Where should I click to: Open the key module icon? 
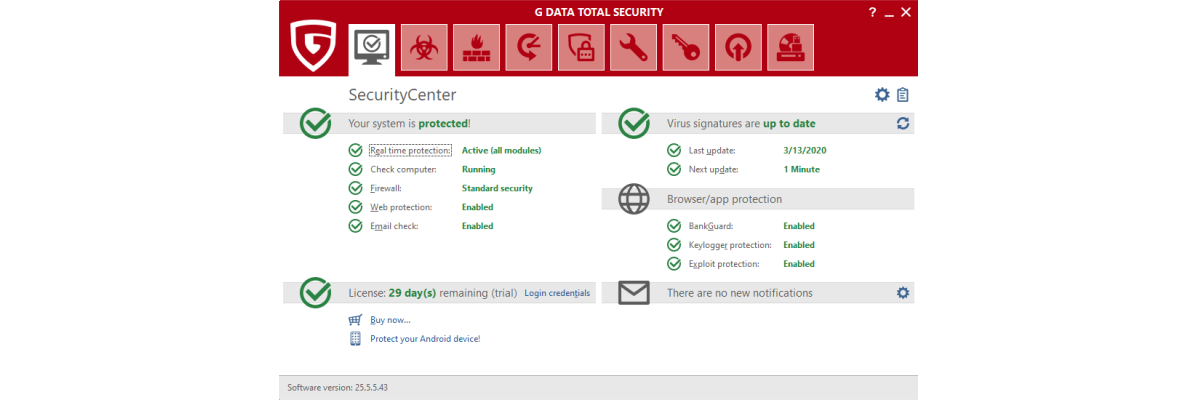click(x=686, y=47)
